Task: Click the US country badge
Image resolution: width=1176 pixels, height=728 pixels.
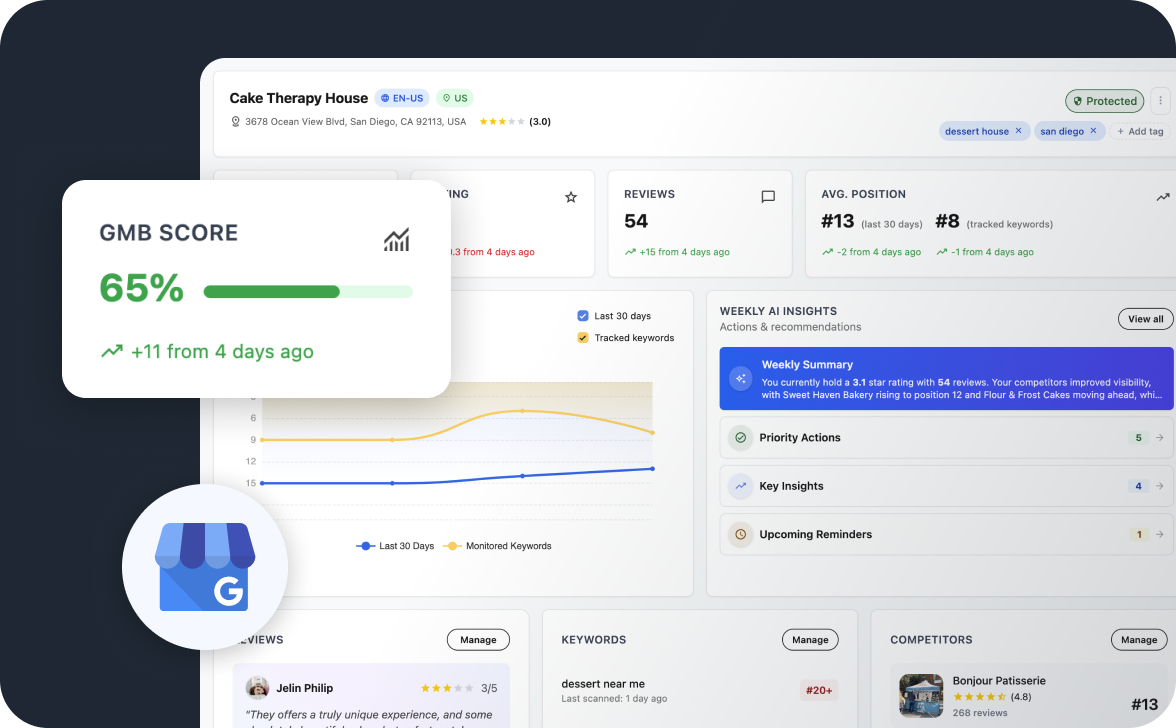Action: click(x=455, y=98)
